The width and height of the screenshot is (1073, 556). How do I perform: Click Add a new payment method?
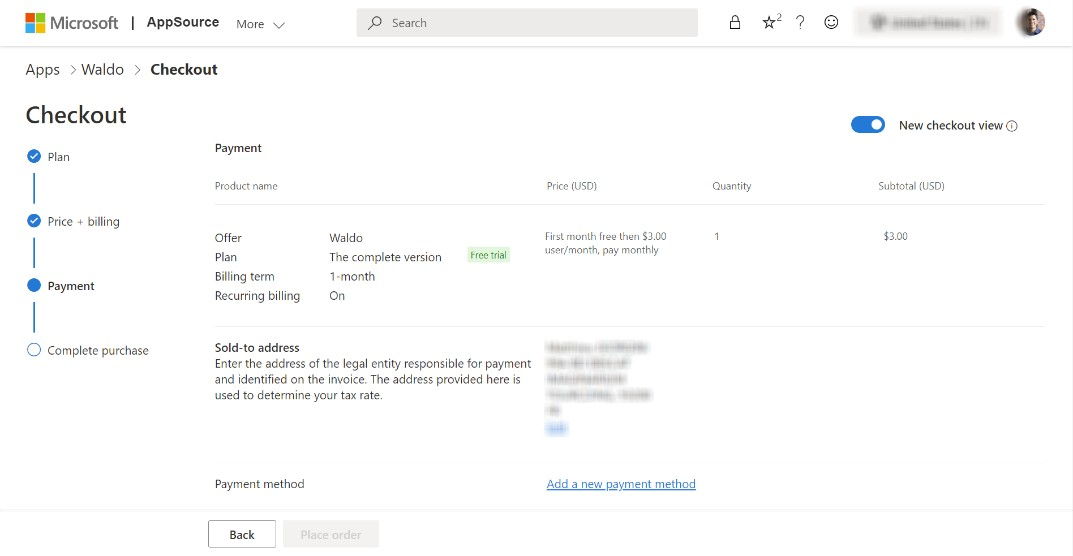tap(621, 484)
